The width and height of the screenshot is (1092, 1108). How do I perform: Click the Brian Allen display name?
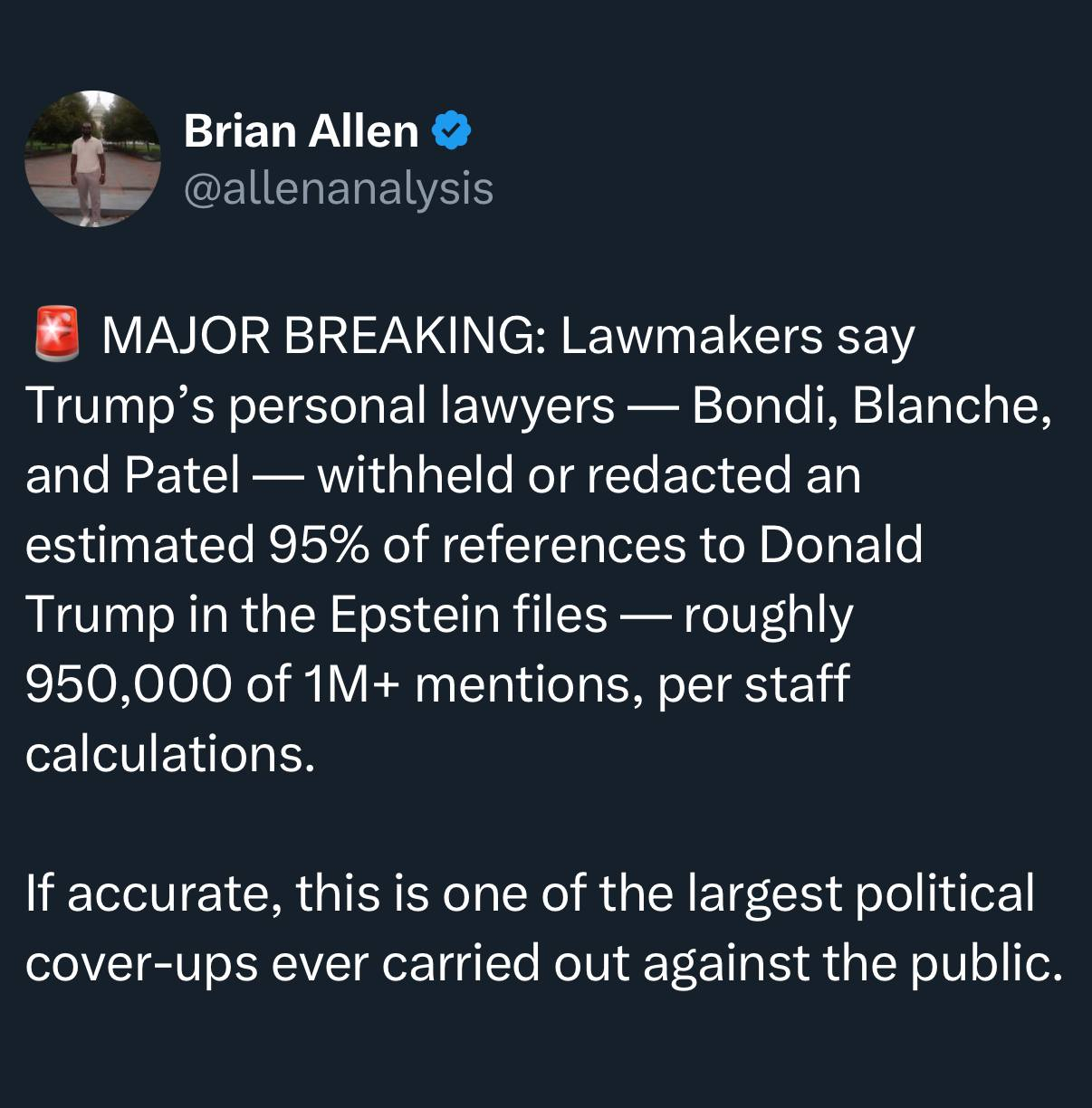(301, 131)
